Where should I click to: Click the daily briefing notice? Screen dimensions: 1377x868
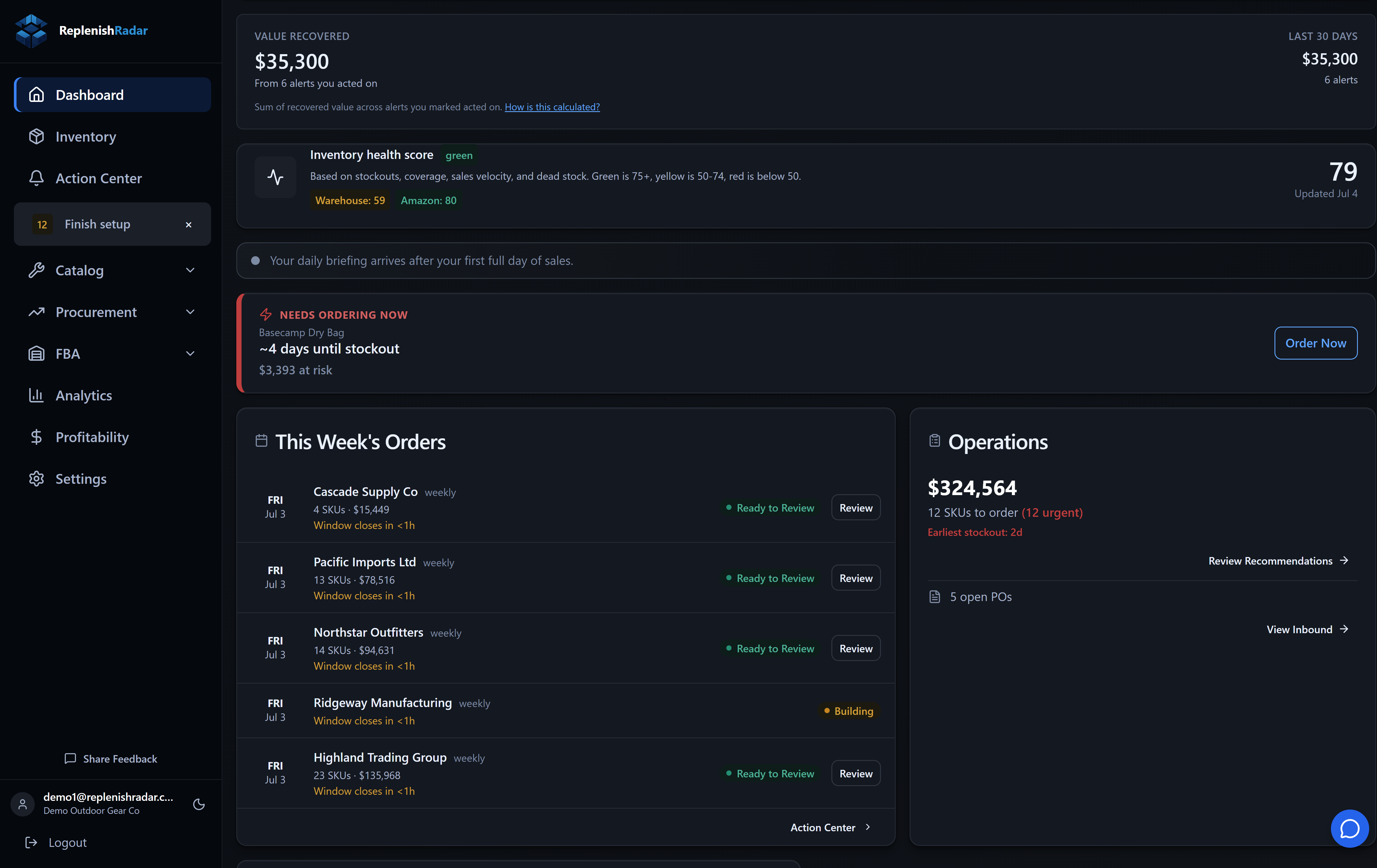click(806, 261)
